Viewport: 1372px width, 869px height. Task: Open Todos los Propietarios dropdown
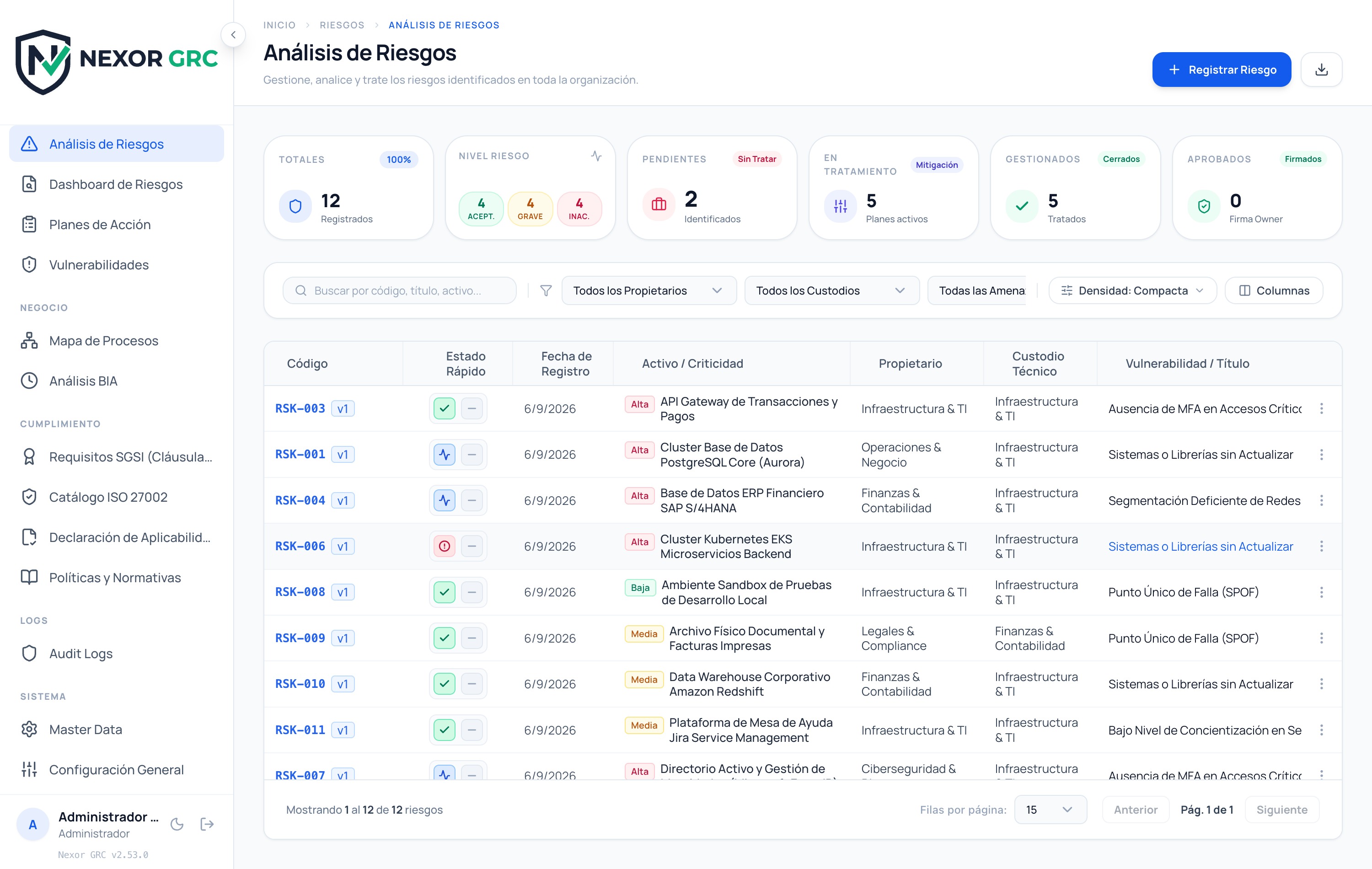(x=649, y=290)
